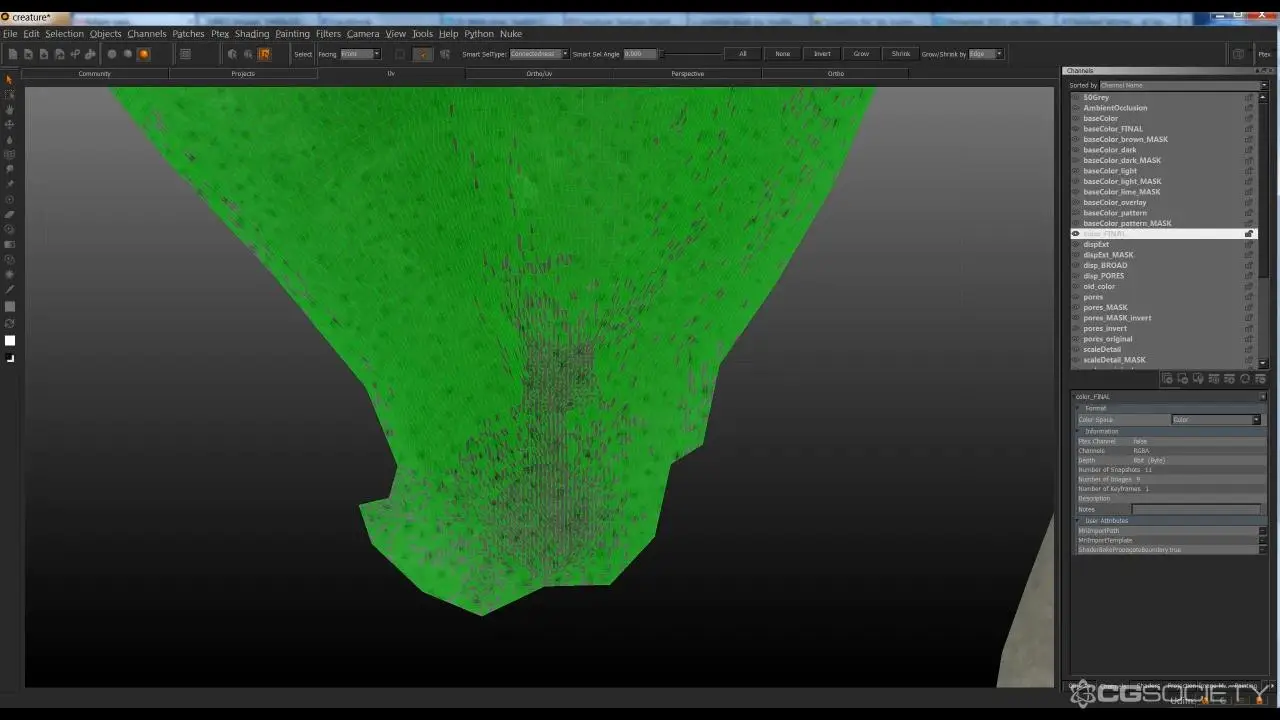Toggle visibility eye of color_FINAL channel
Image resolution: width=1280 pixels, height=720 pixels.
pyautogui.click(x=1076, y=234)
